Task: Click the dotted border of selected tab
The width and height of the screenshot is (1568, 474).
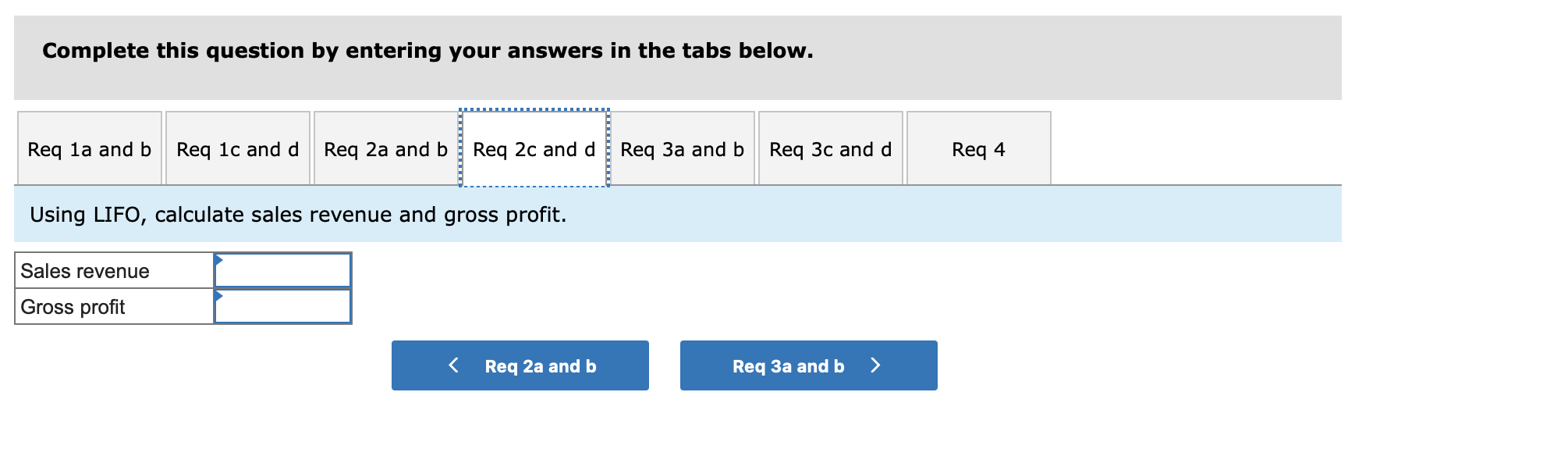Action: (x=534, y=109)
